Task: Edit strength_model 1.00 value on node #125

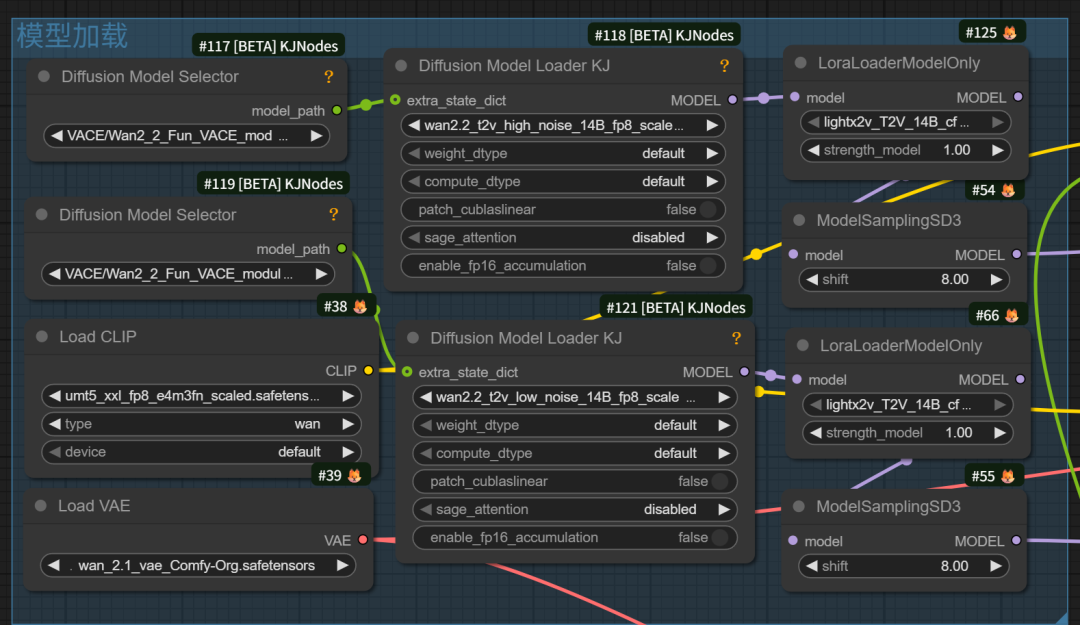Action: point(957,150)
